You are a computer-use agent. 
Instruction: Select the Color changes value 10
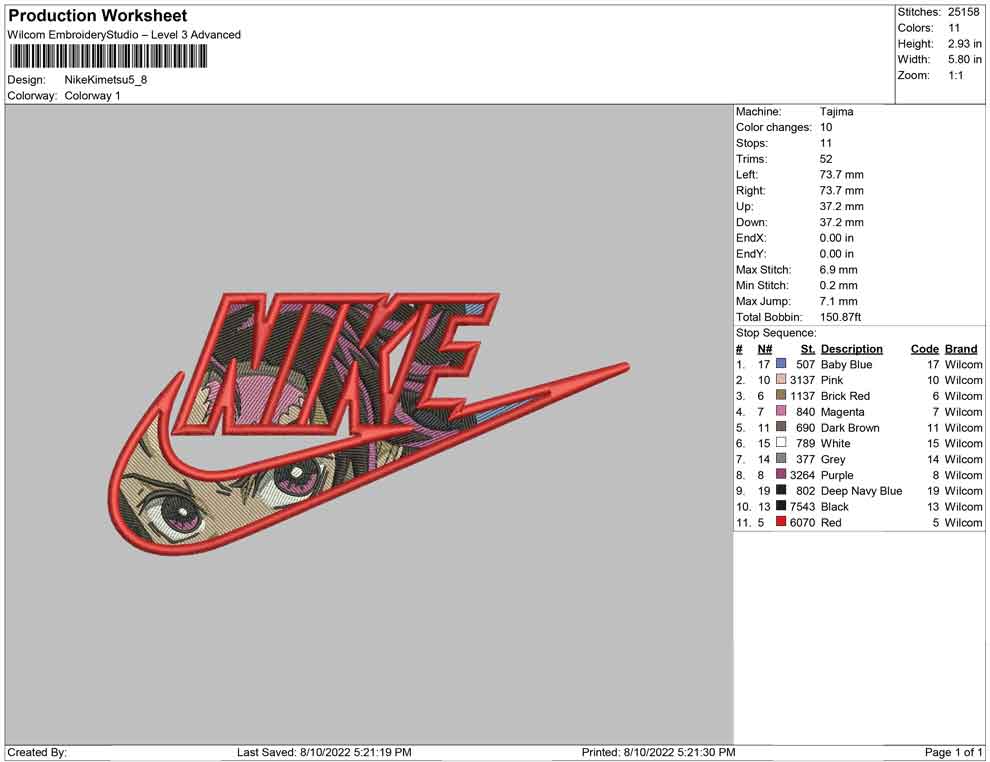coord(826,128)
